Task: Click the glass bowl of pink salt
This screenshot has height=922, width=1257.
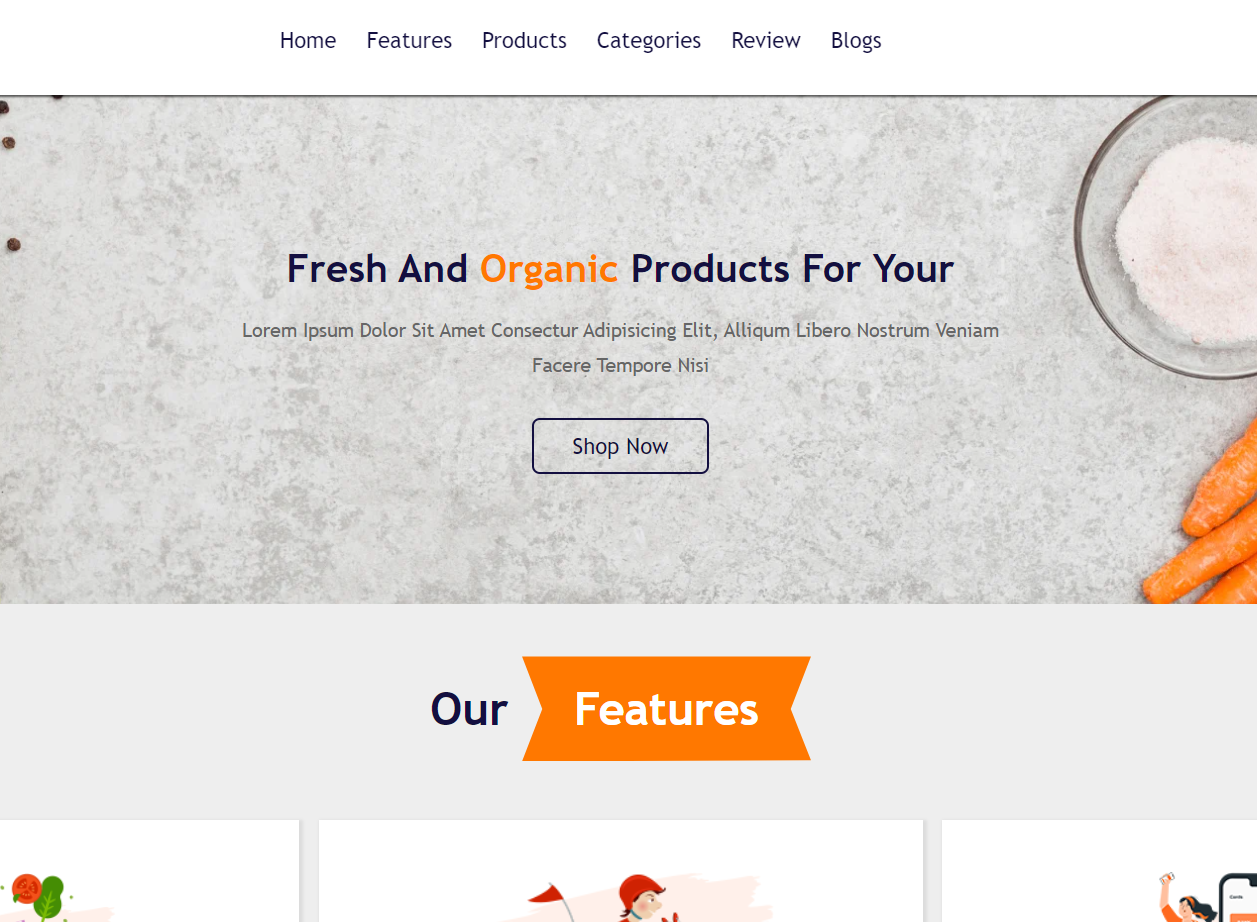Action: (x=1170, y=237)
